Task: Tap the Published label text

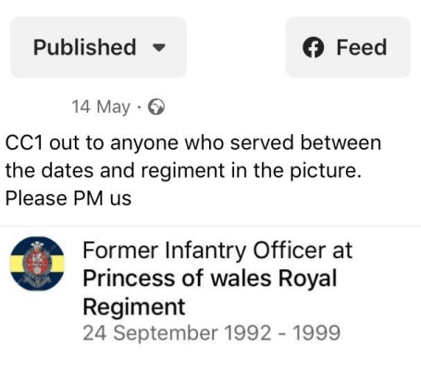Action: point(85,47)
